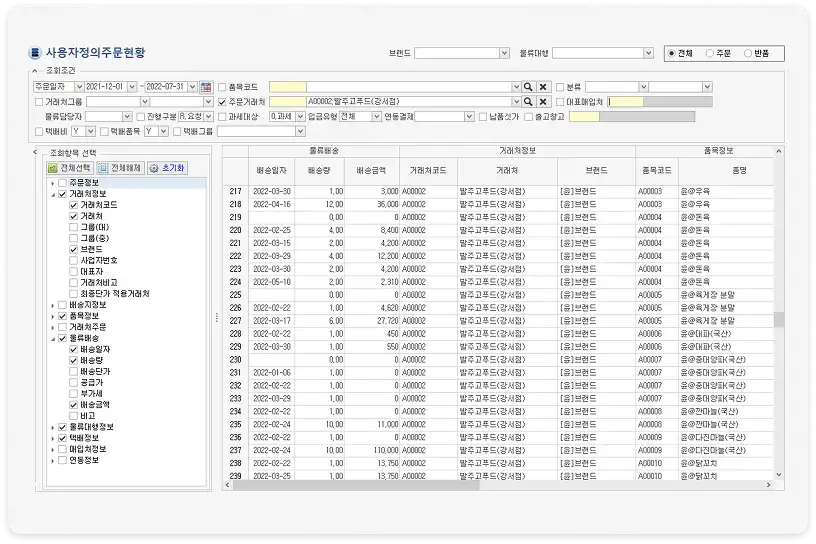Expand the 주문정보 tree node
This screenshot has width=816, height=544.
(x=53, y=183)
